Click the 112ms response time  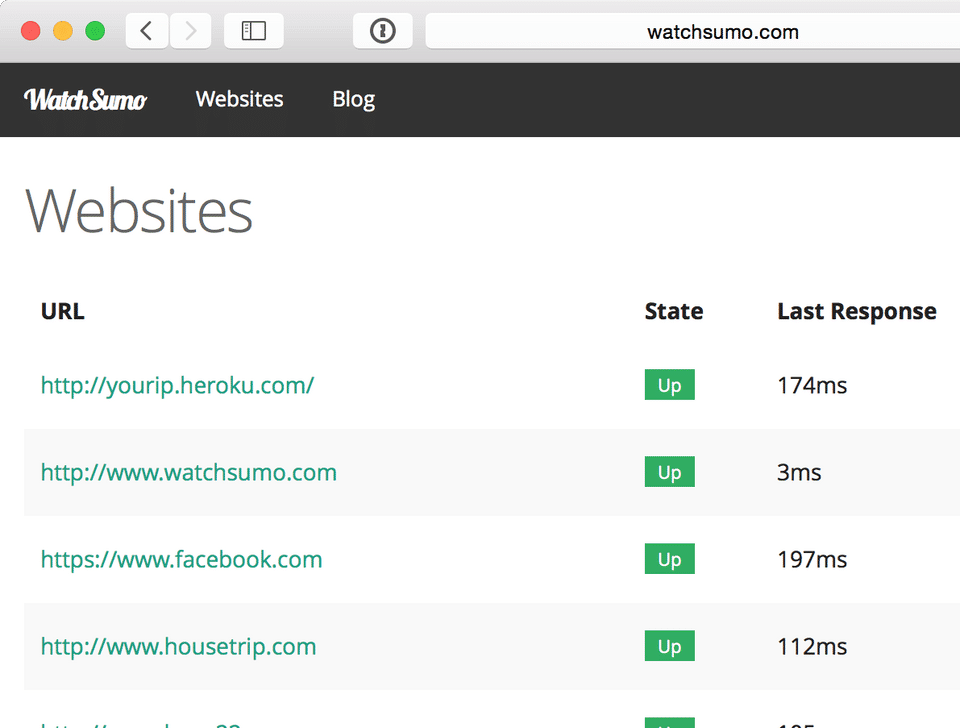click(812, 647)
